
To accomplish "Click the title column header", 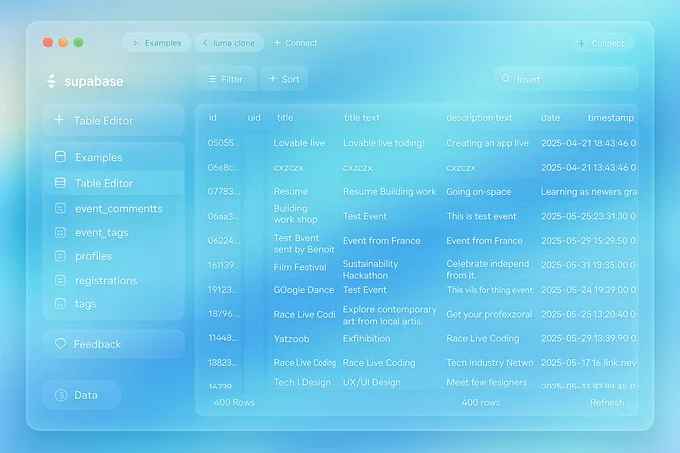I will point(285,117).
